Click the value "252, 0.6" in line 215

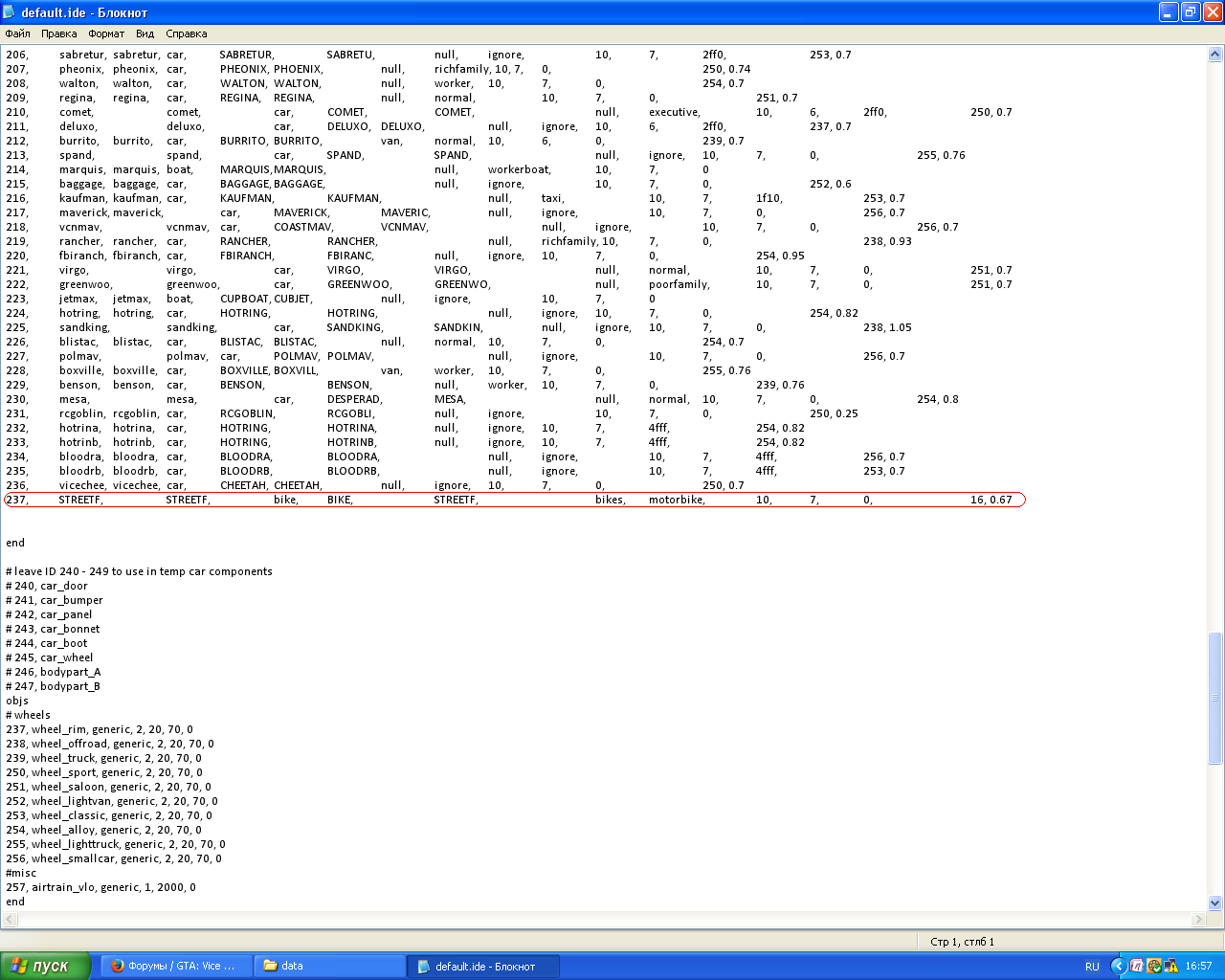[830, 184]
